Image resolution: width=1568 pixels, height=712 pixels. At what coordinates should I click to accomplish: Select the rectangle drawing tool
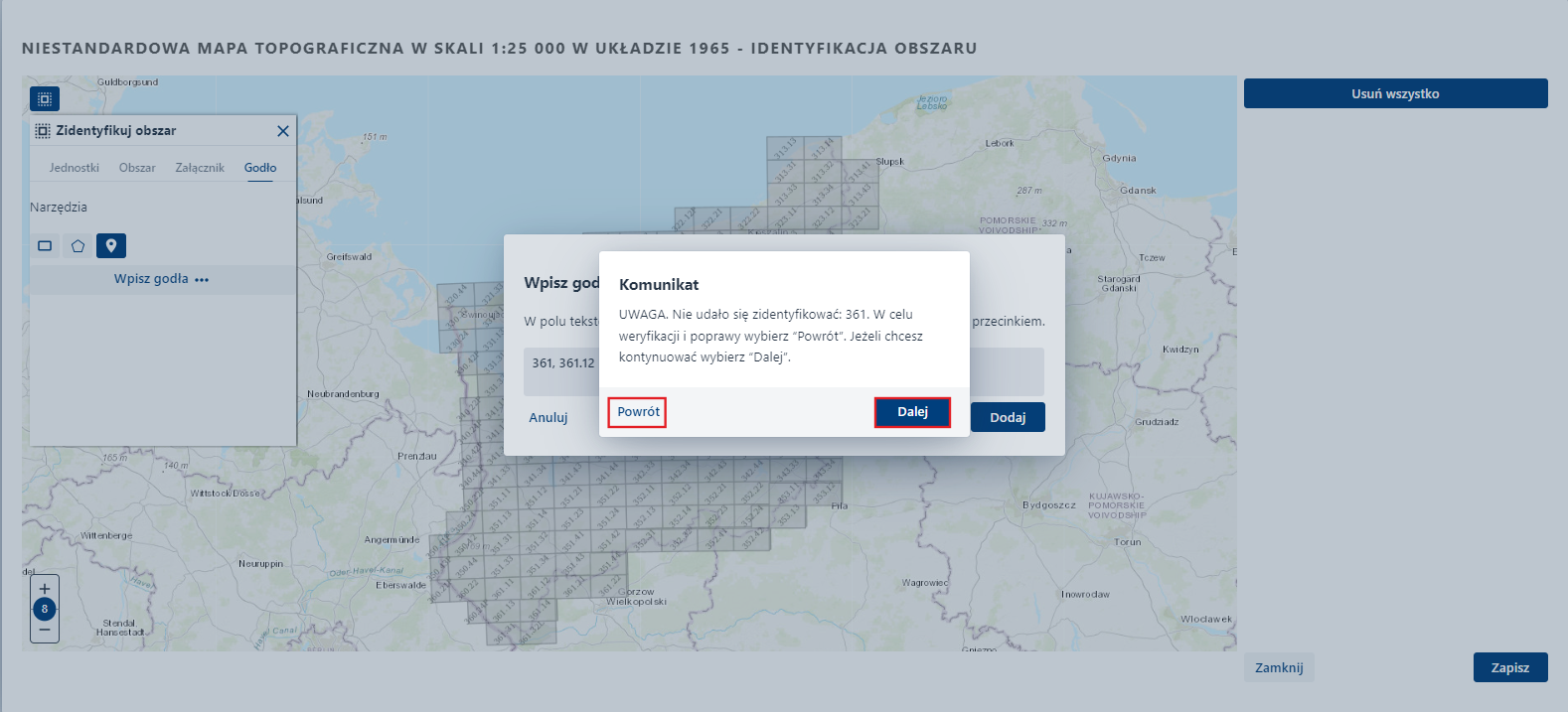(x=45, y=245)
